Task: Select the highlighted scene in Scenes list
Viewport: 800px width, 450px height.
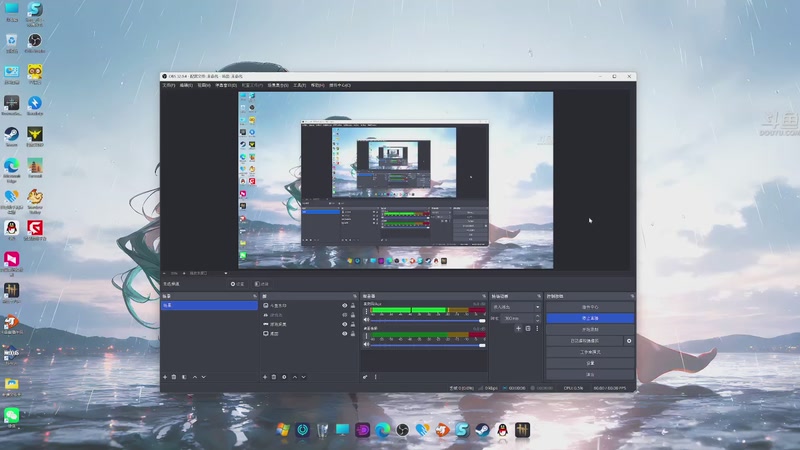Action: 209,305
